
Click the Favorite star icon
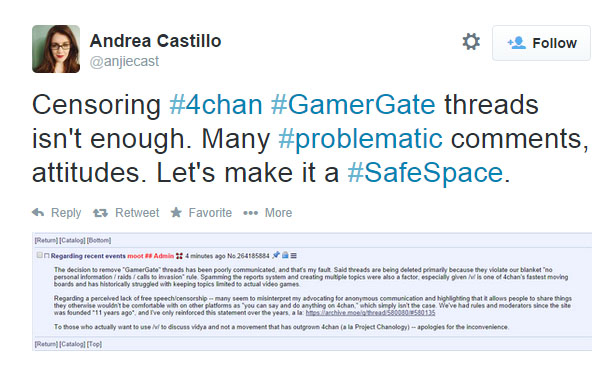pyautogui.click(x=176, y=213)
